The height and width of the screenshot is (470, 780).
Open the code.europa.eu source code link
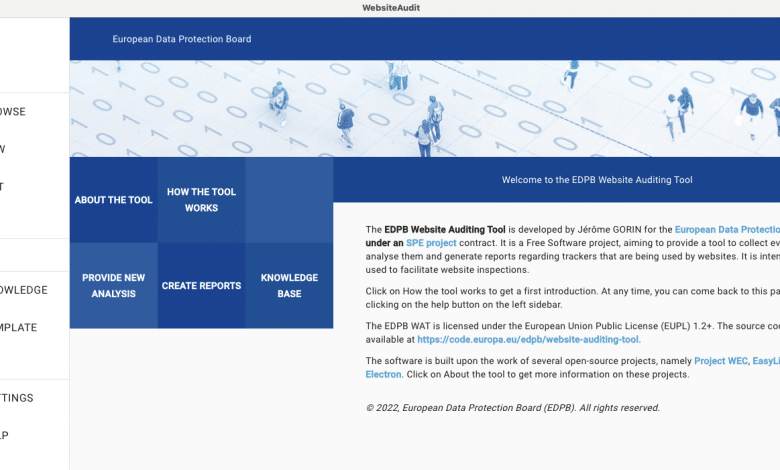(x=528, y=339)
